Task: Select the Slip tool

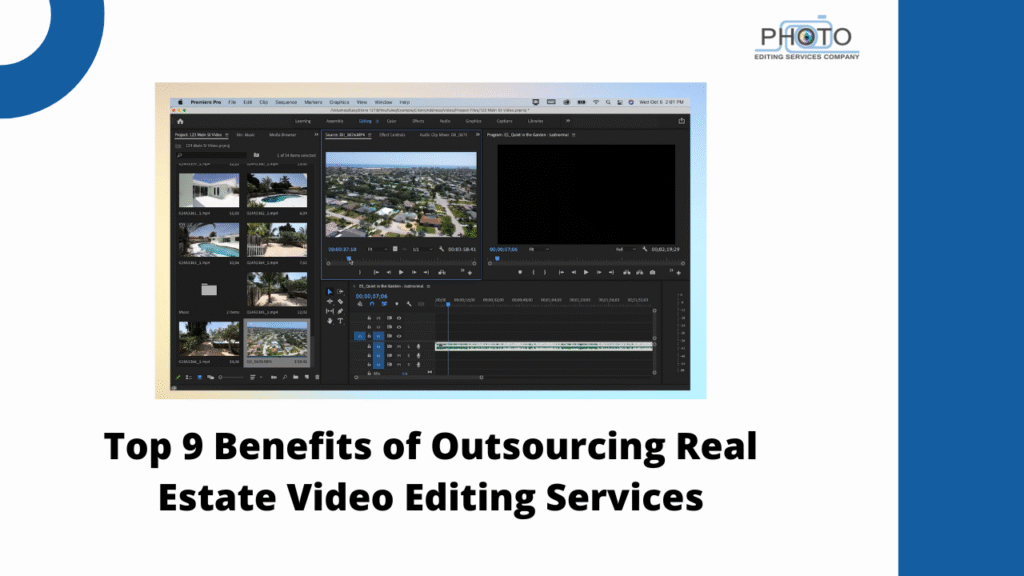Action: [329, 312]
